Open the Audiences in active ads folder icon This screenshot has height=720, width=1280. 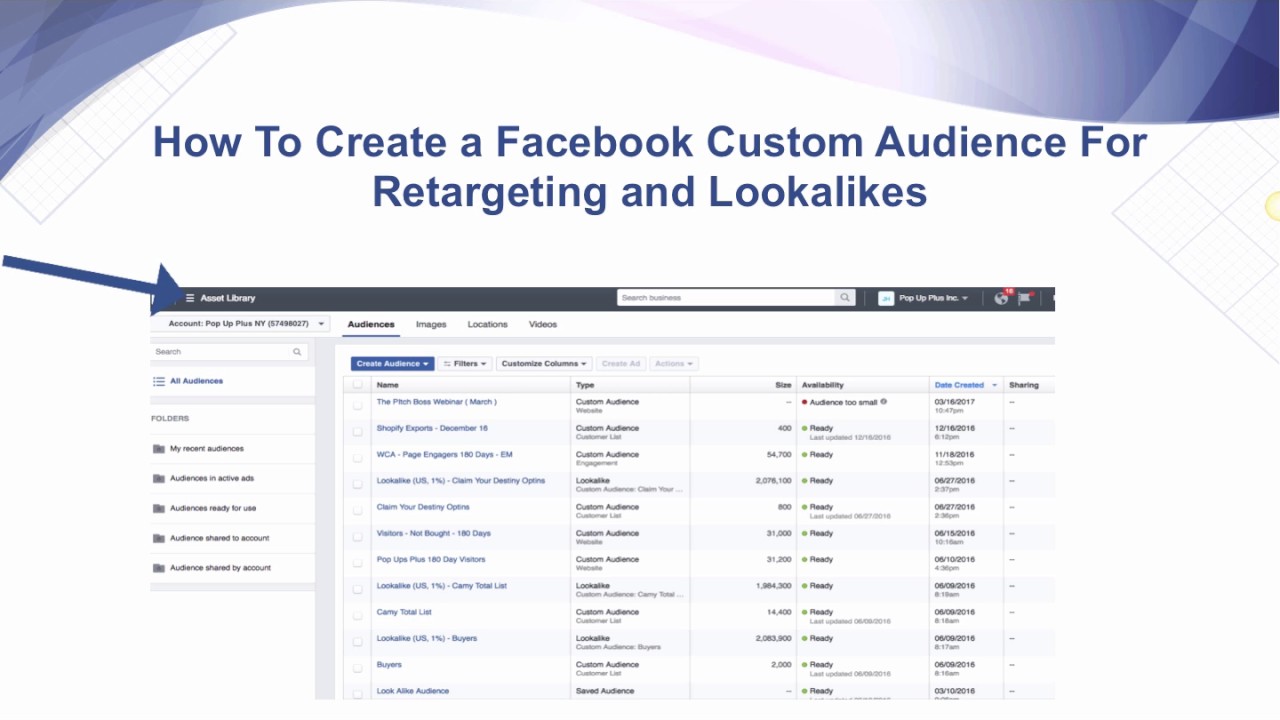pyautogui.click(x=158, y=478)
